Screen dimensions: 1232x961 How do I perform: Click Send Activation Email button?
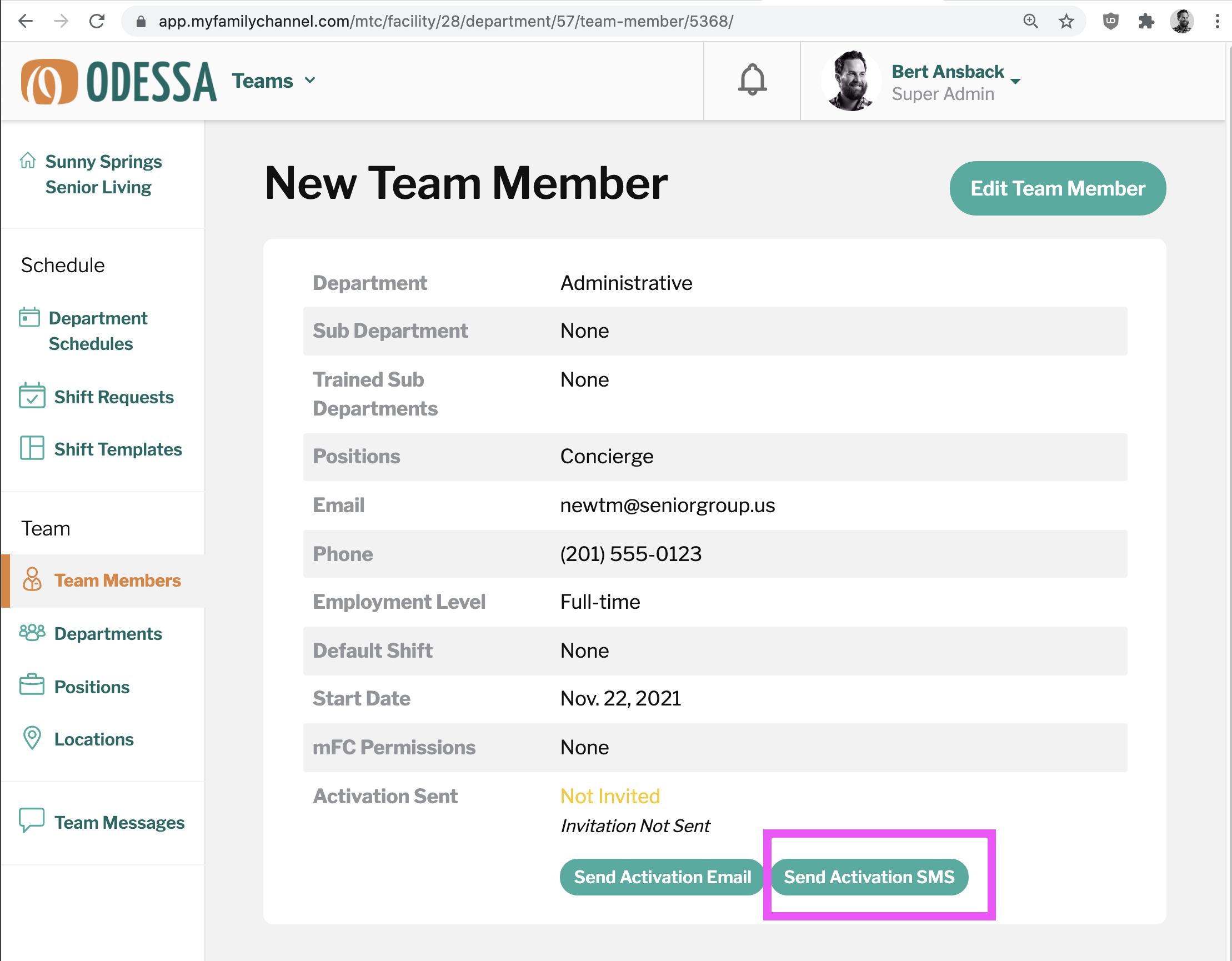[662, 877]
